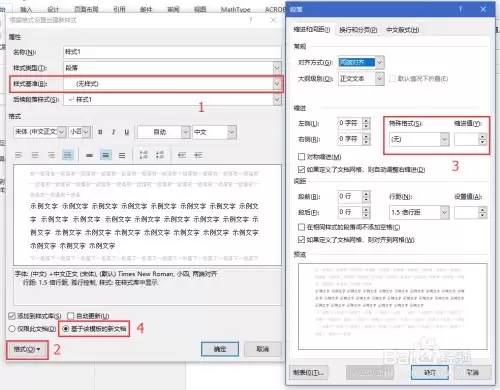
Task: Decrease 段前(B) spacing with down arrow
Action: click(x=366, y=200)
